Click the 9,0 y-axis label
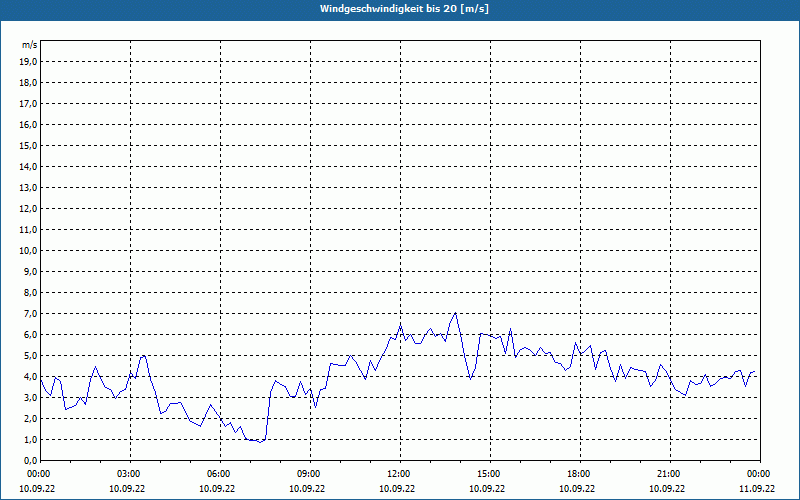800x500 pixels. pyautogui.click(x=31, y=271)
